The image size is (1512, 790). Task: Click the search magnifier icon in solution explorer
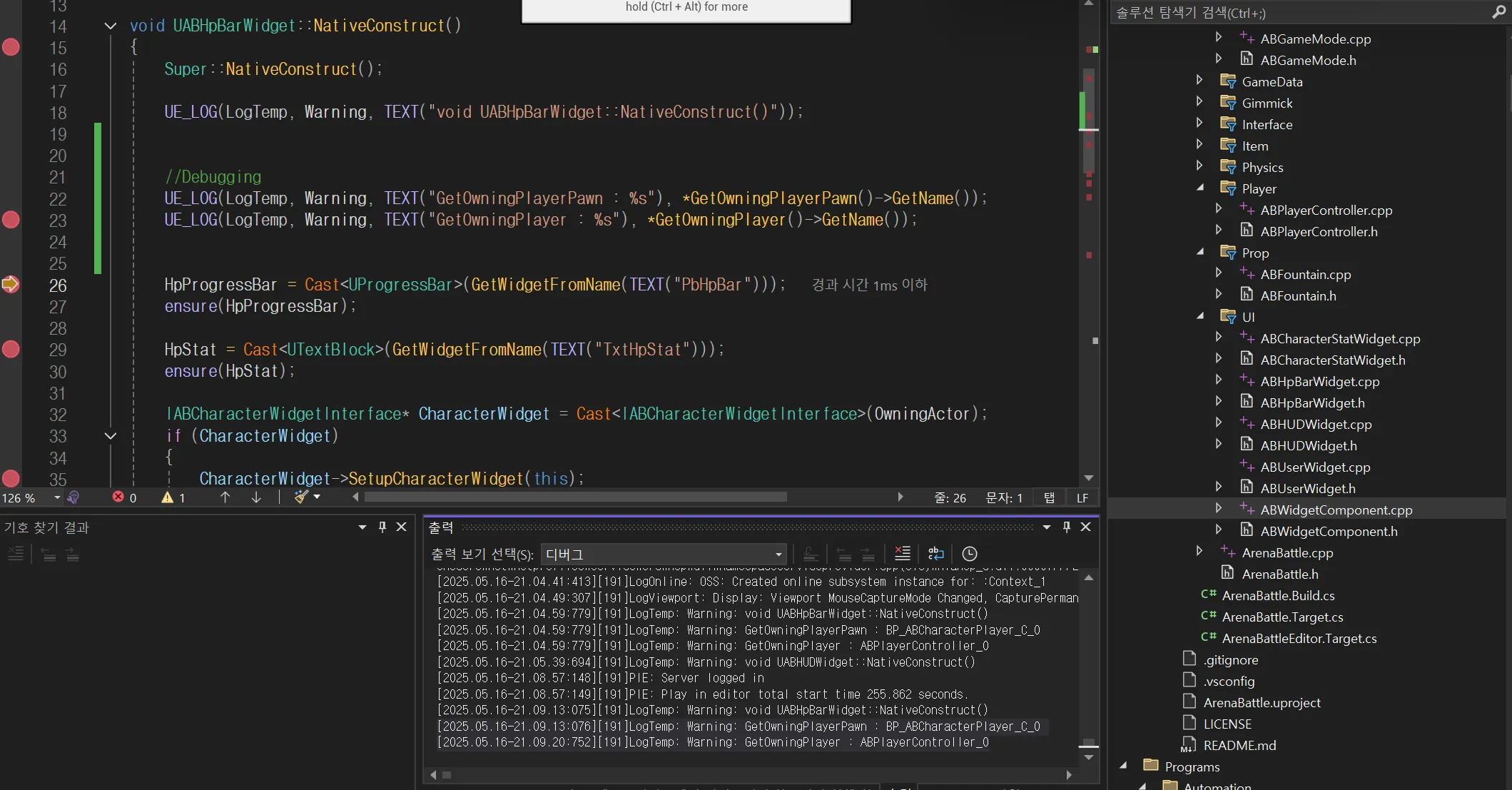1498,13
